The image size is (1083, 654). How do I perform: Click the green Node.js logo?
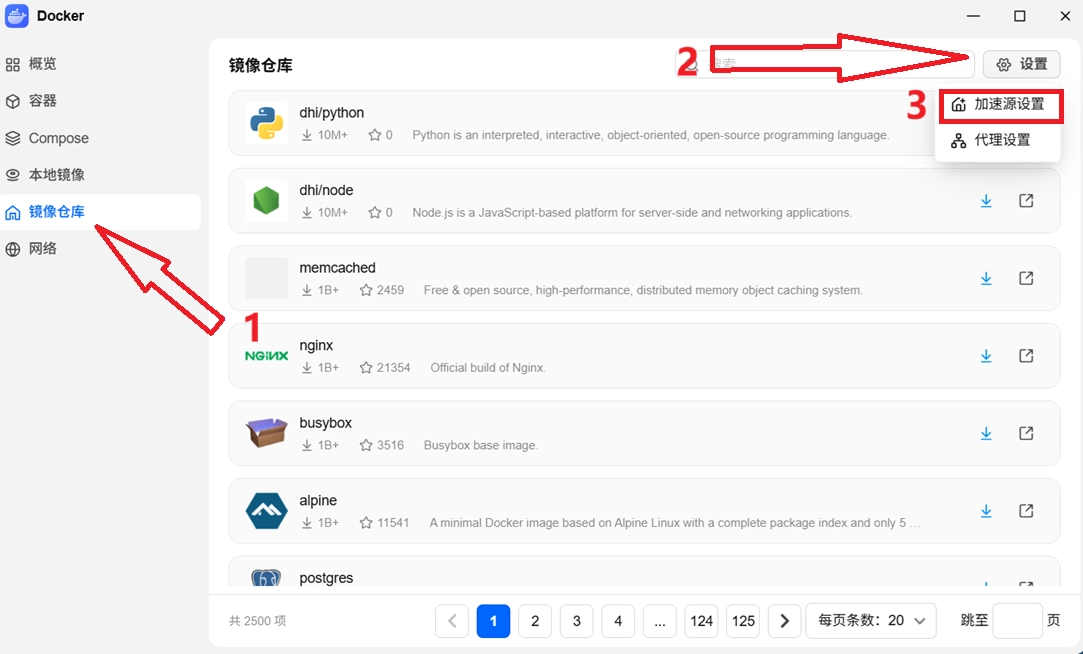(x=267, y=201)
